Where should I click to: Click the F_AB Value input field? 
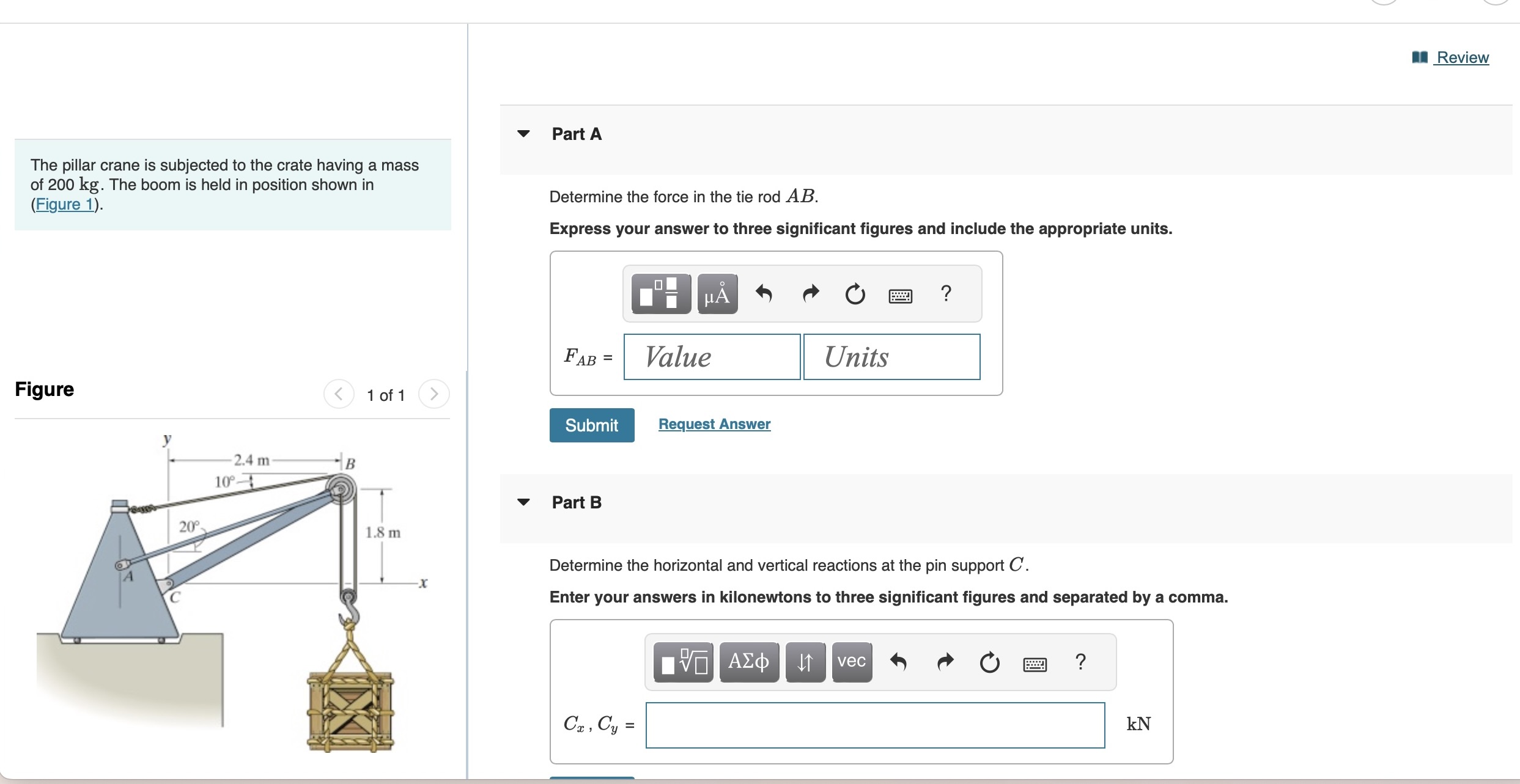pos(712,357)
